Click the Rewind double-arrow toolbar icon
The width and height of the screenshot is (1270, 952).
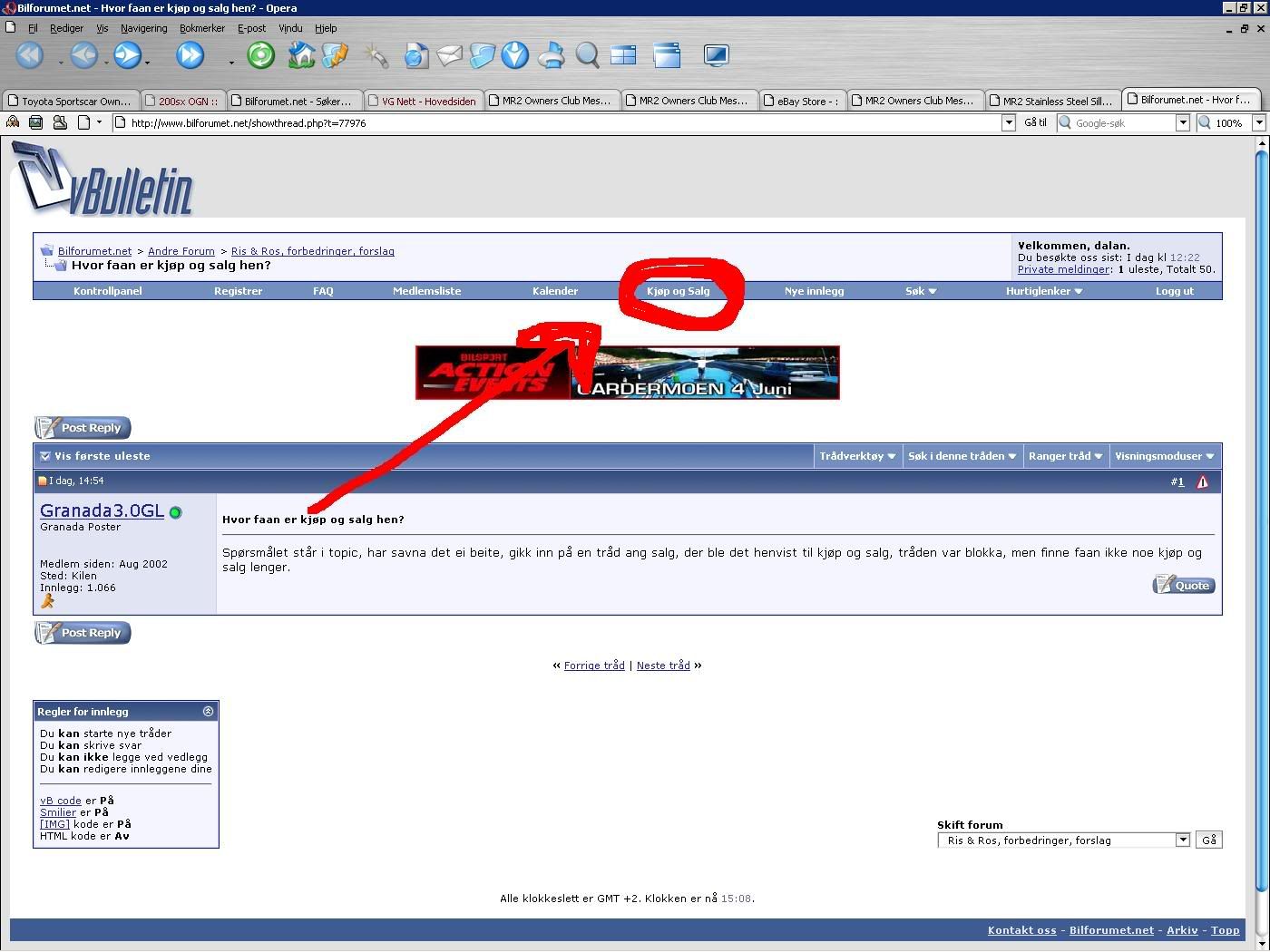point(29,55)
